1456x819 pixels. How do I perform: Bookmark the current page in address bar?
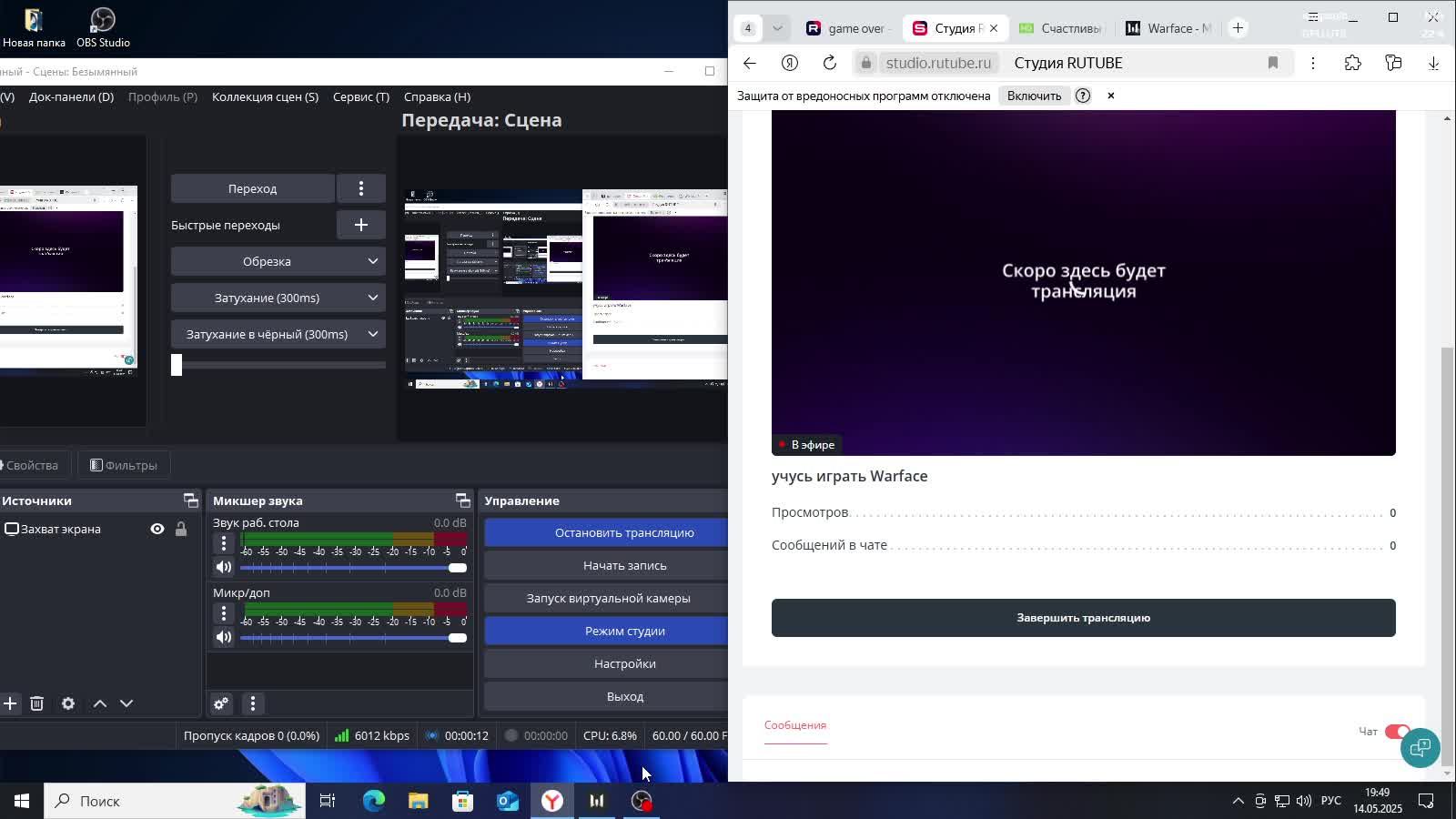[x=1273, y=63]
